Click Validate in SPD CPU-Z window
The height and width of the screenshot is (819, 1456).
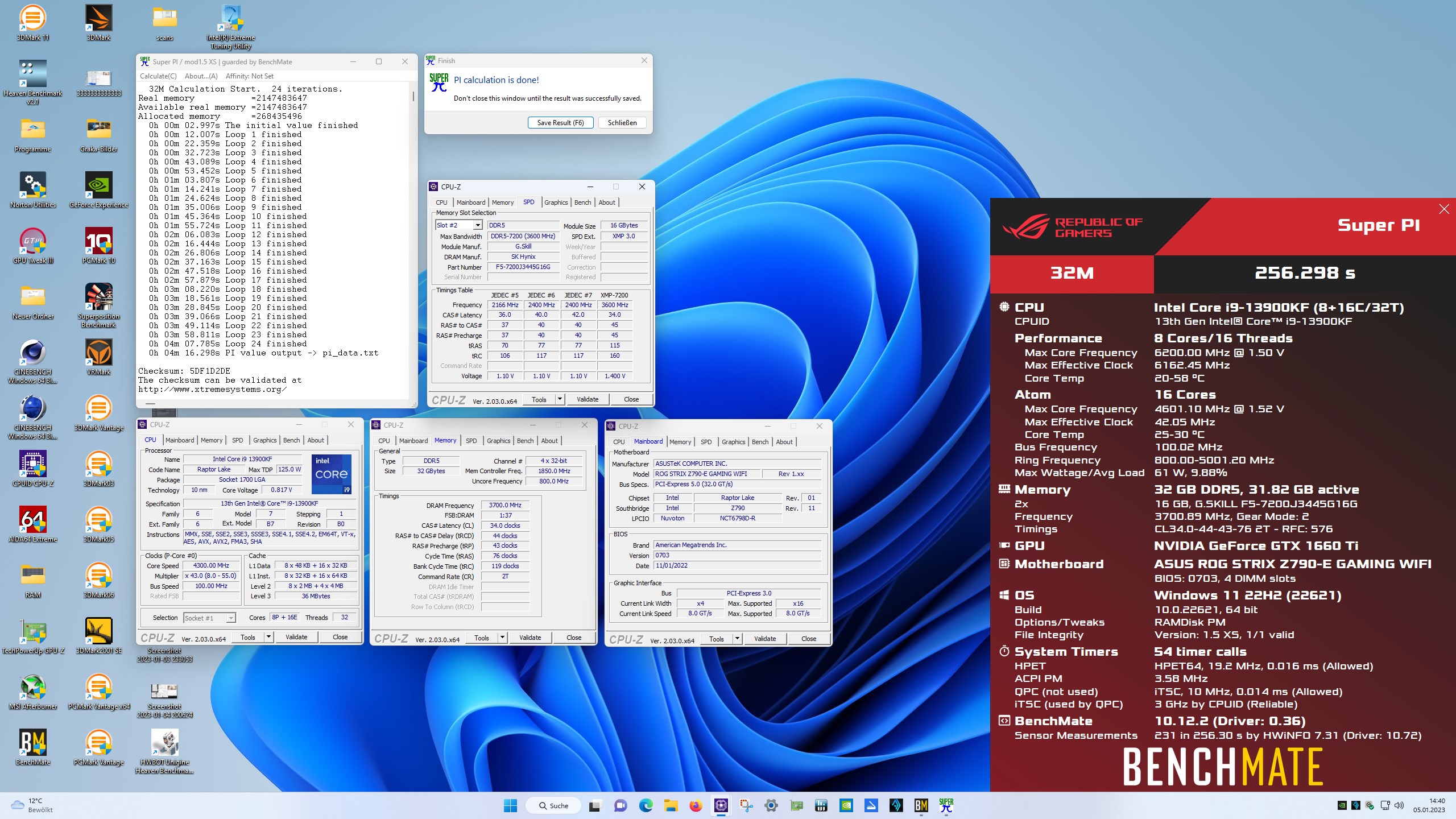point(588,399)
